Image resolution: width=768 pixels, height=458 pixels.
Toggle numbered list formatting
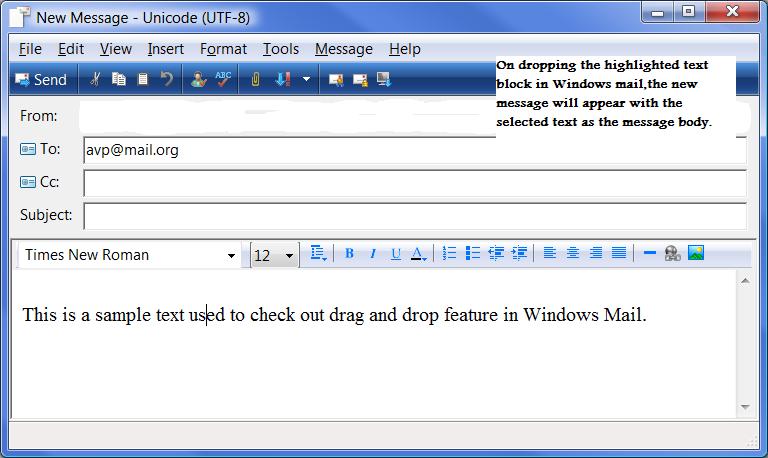pos(449,253)
